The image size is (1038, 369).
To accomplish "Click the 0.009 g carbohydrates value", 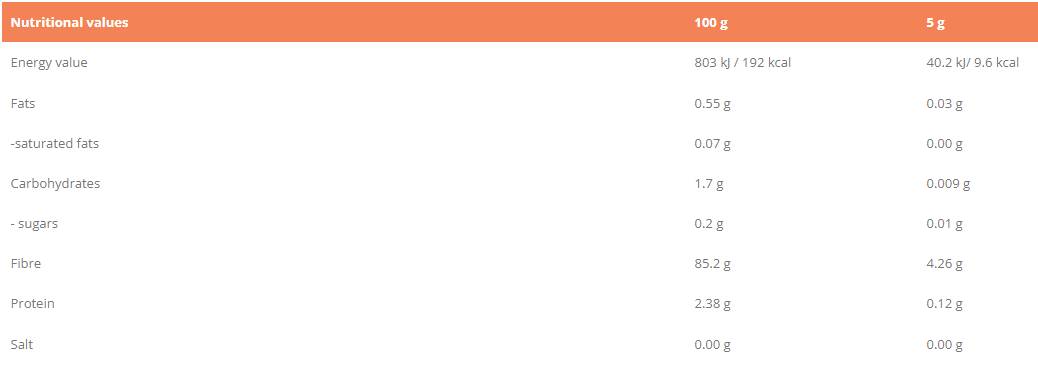I will pyautogui.click(x=948, y=184).
